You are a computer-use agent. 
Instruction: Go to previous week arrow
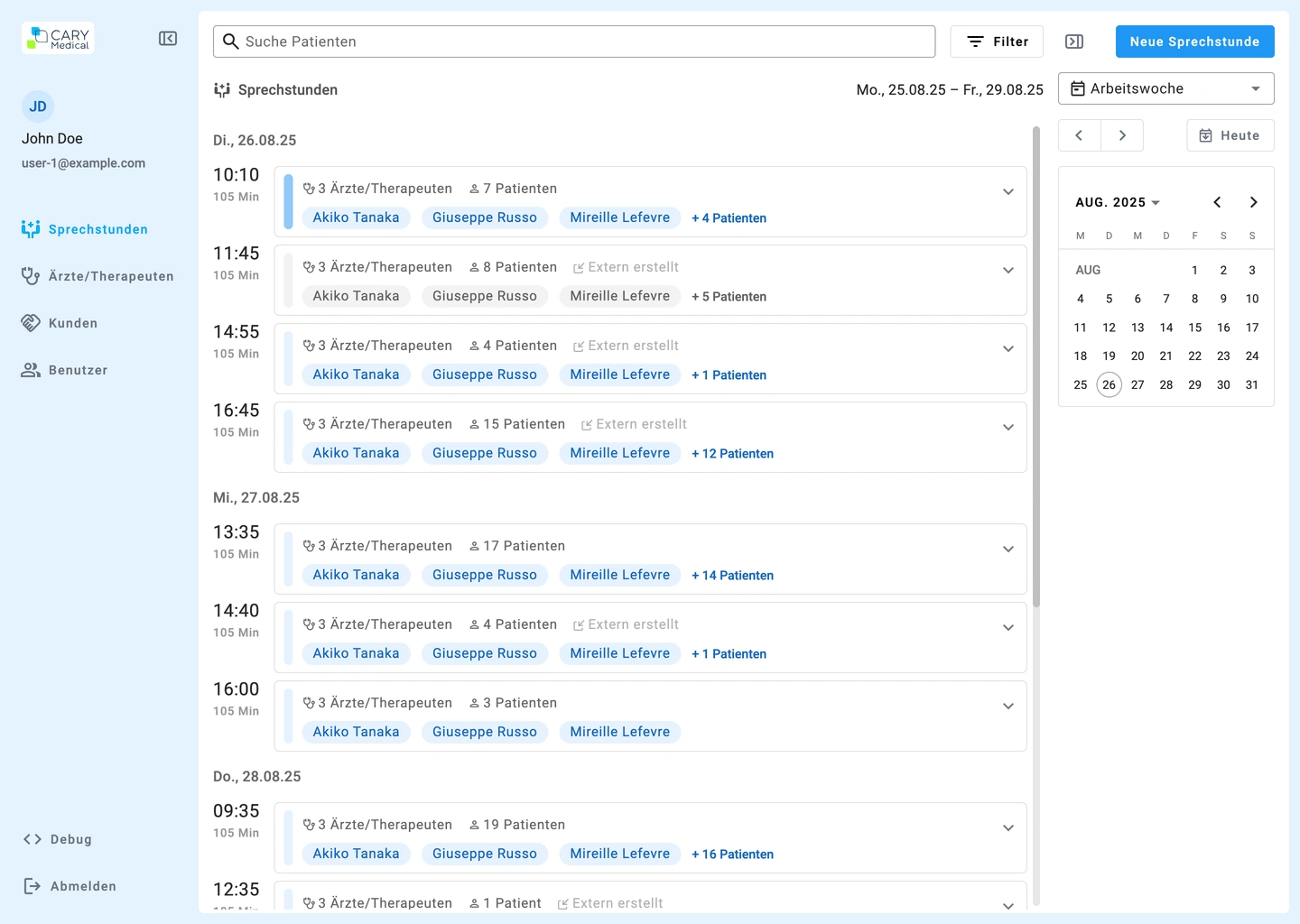click(1079, 135)
